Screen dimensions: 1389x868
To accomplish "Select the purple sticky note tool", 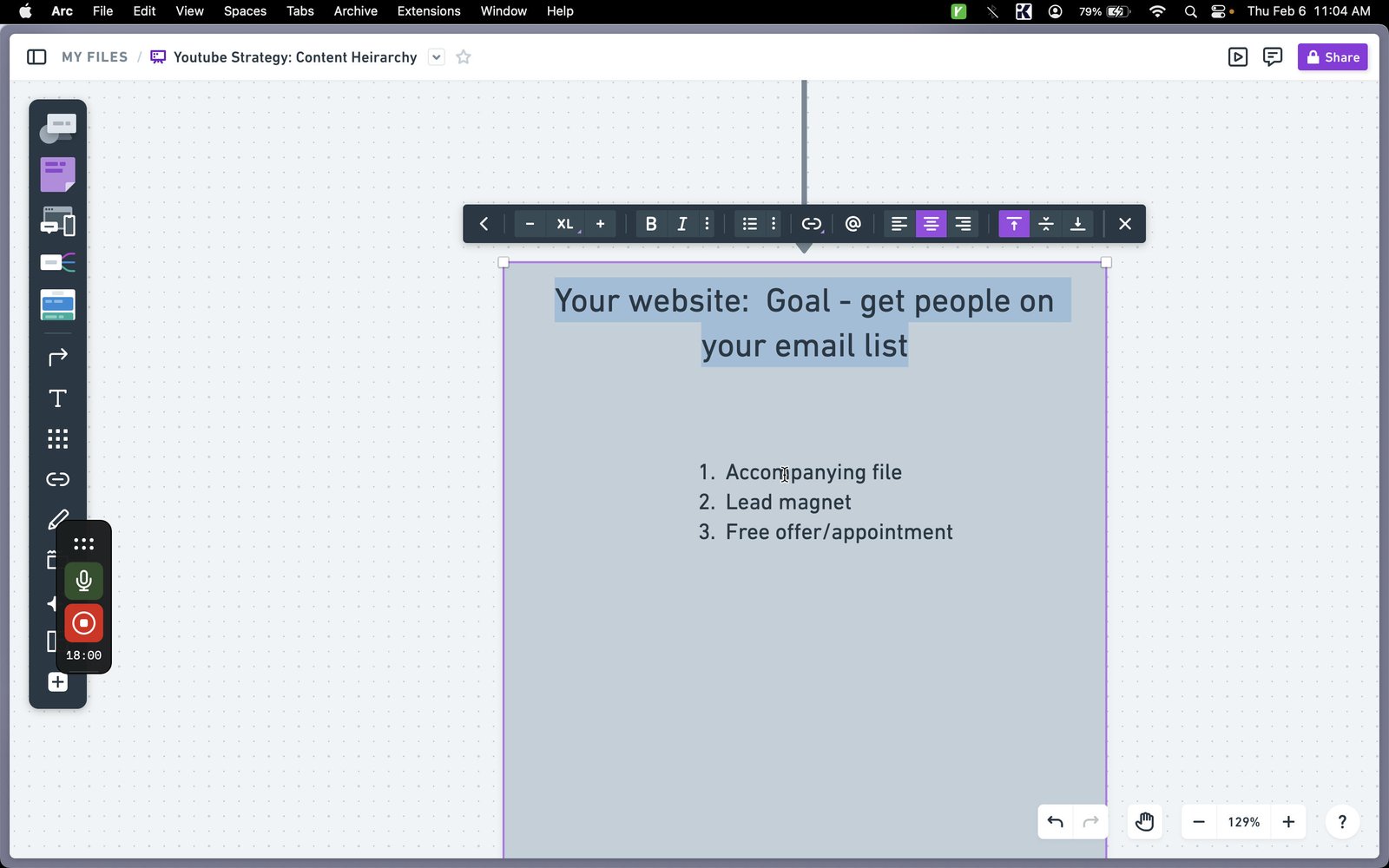I will [x=57, y=174].
